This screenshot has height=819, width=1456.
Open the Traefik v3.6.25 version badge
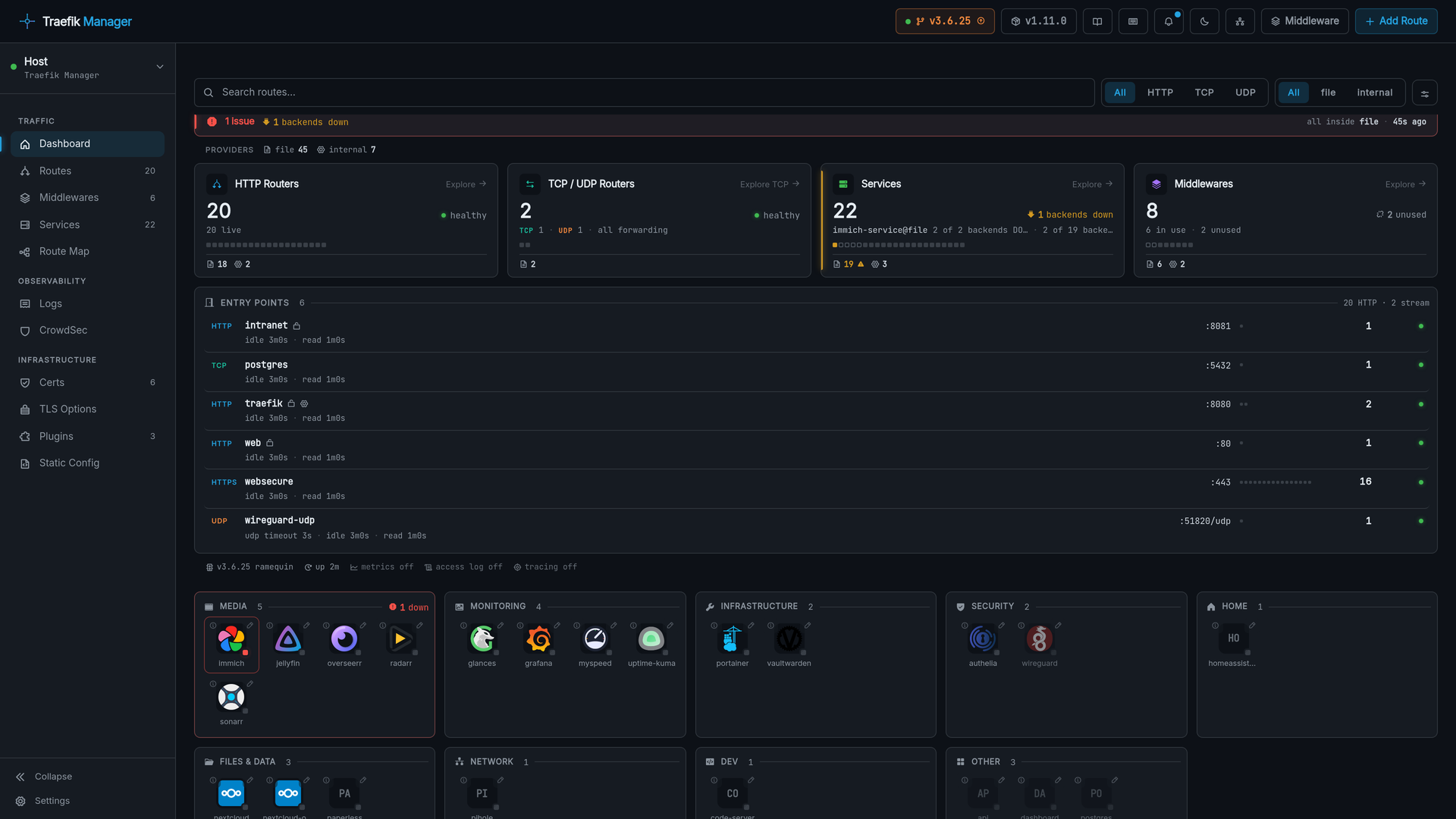point(945,21)
